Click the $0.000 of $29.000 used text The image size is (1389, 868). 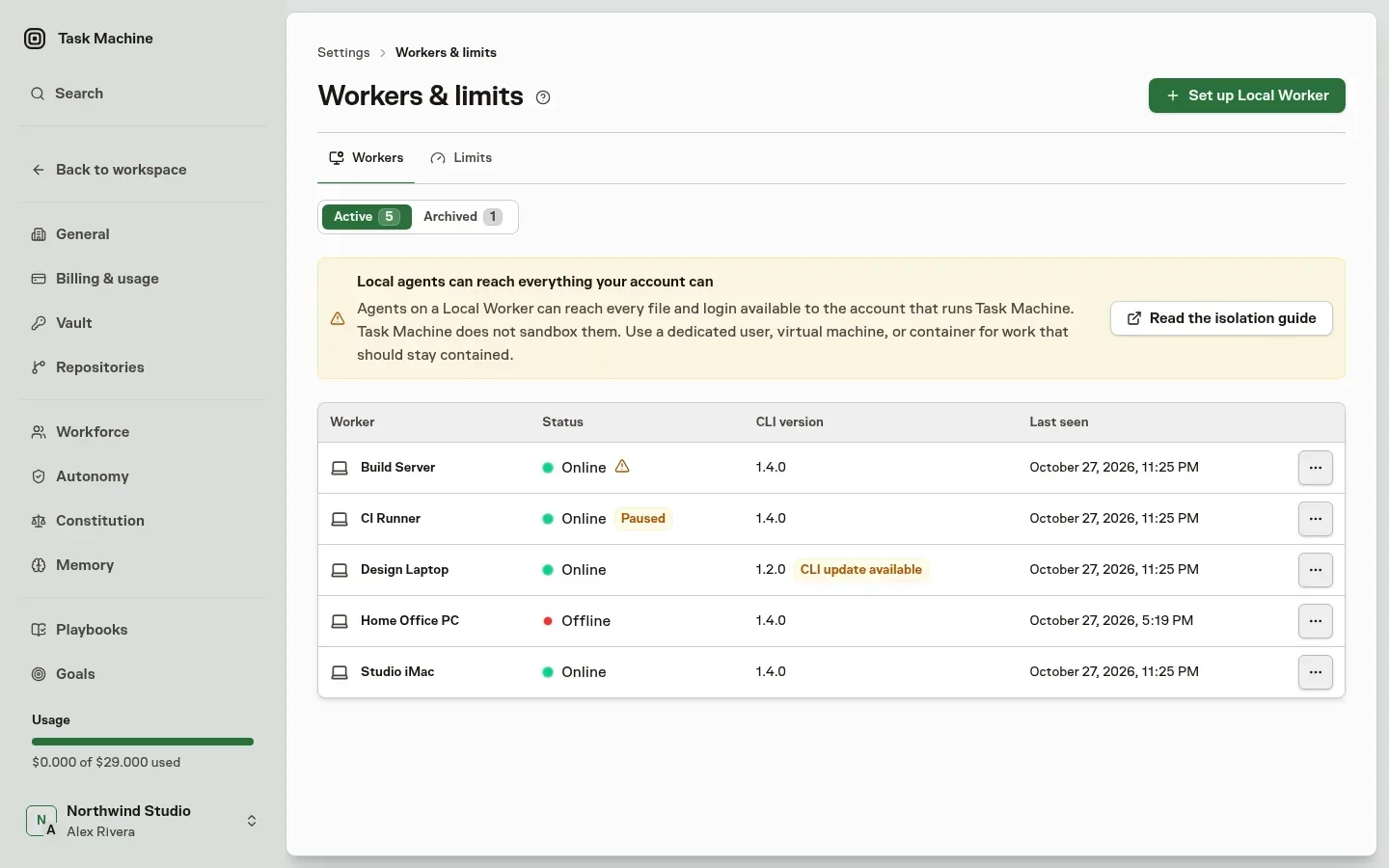pyautogui.click(x=106, y=762)
